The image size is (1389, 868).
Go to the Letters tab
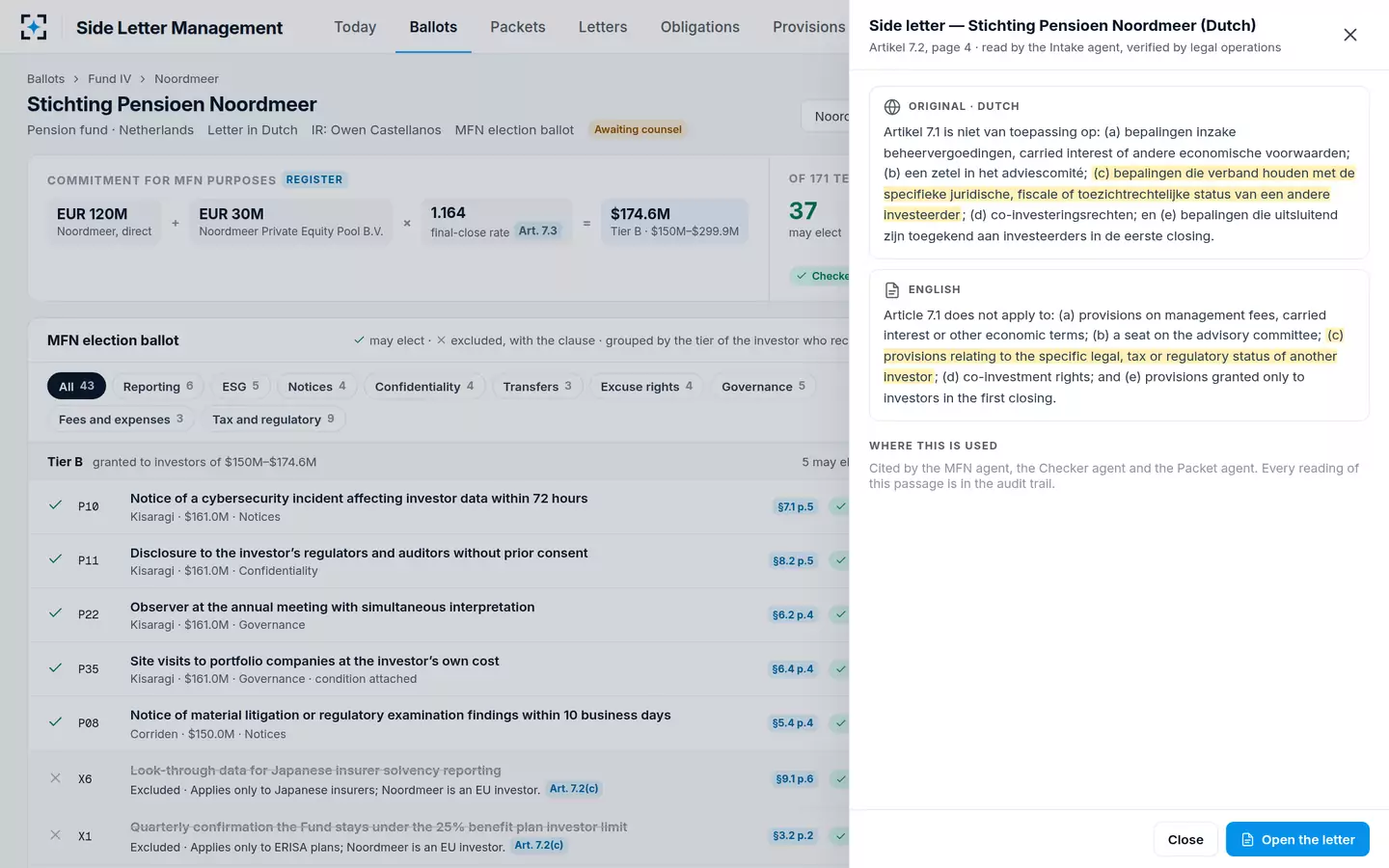coord(603,27)
